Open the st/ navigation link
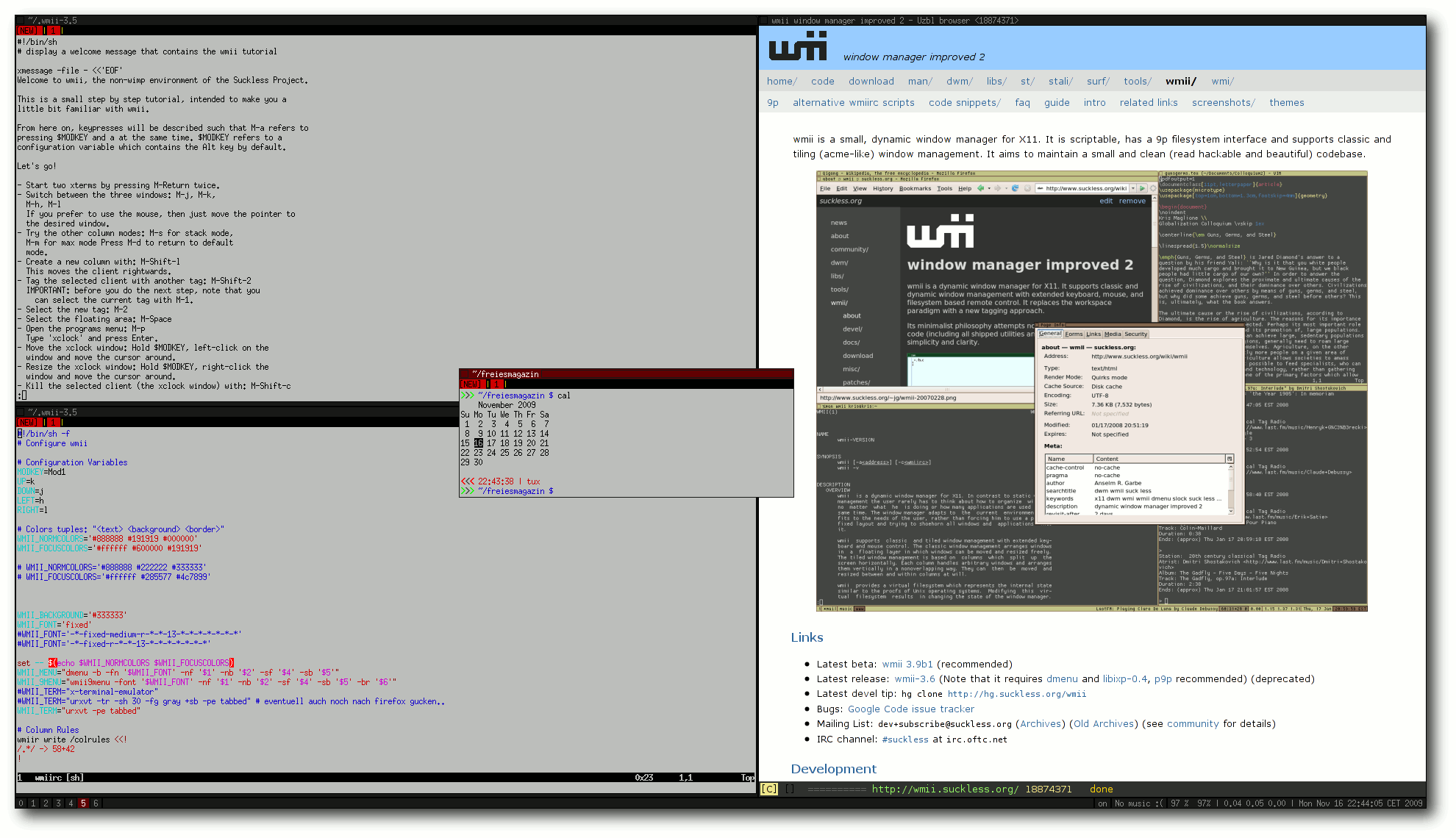This screenshot has height=838, width=1456. (1027, 81)
